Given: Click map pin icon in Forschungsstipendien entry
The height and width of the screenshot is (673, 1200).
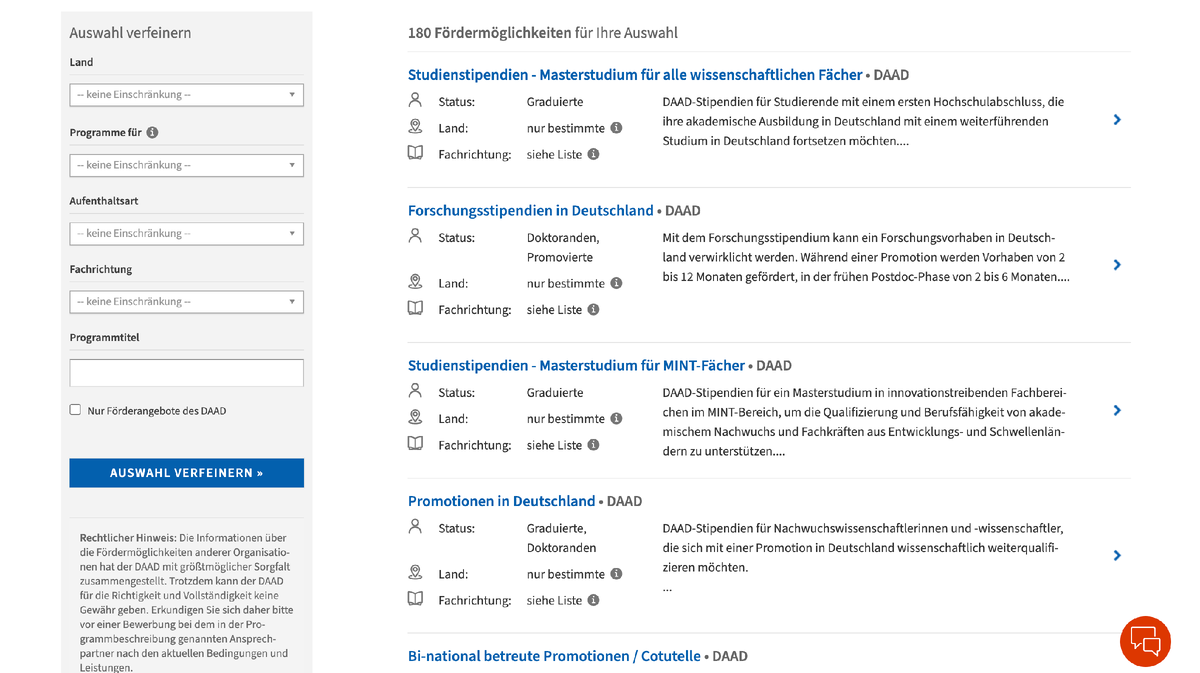Looking at the screenshot, I should click(415, 281).
